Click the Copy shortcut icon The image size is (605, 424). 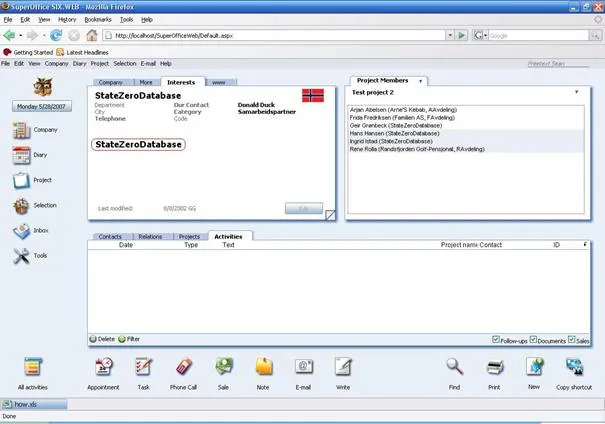coord(575,366)
